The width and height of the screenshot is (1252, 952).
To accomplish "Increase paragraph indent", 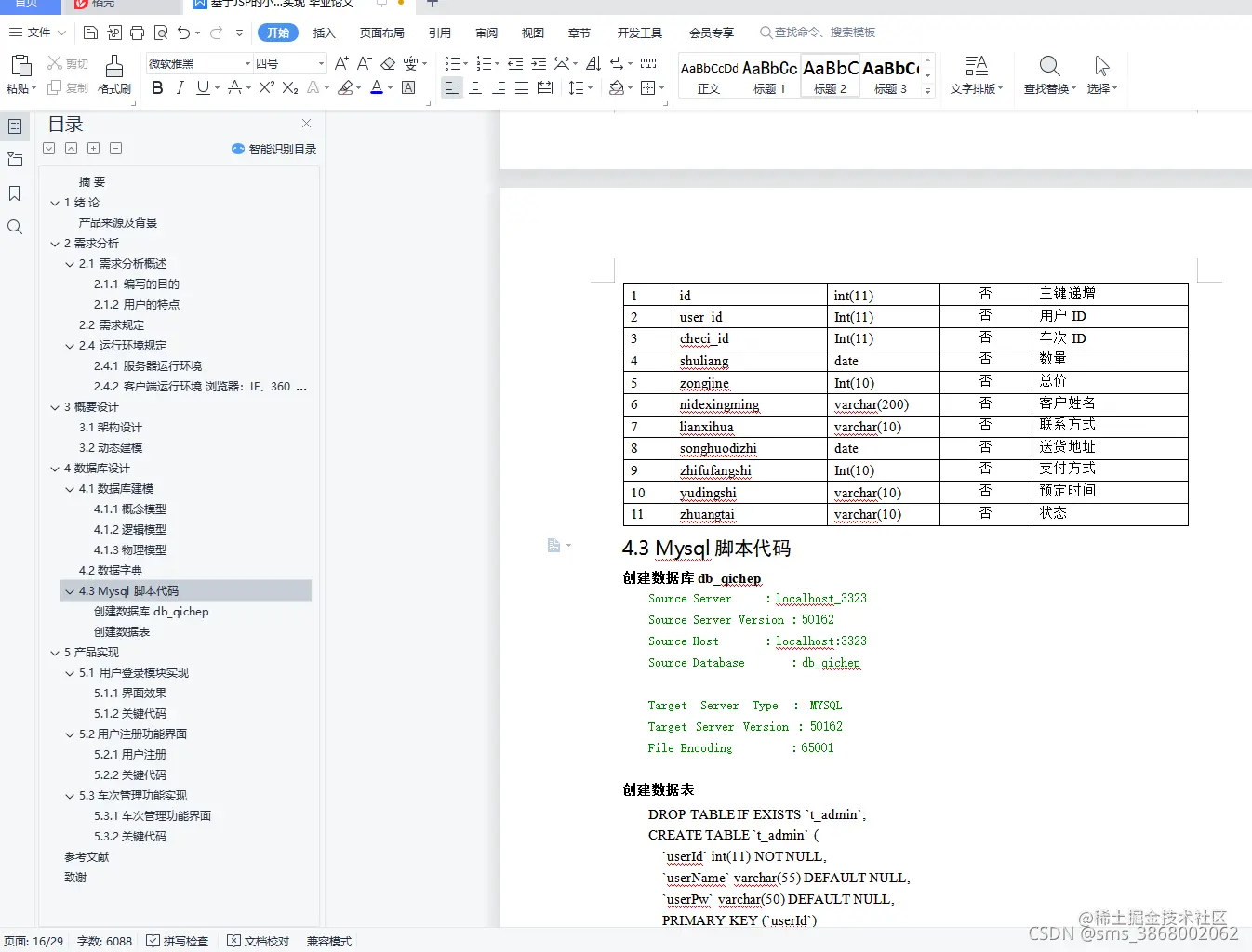I will 538,63.
